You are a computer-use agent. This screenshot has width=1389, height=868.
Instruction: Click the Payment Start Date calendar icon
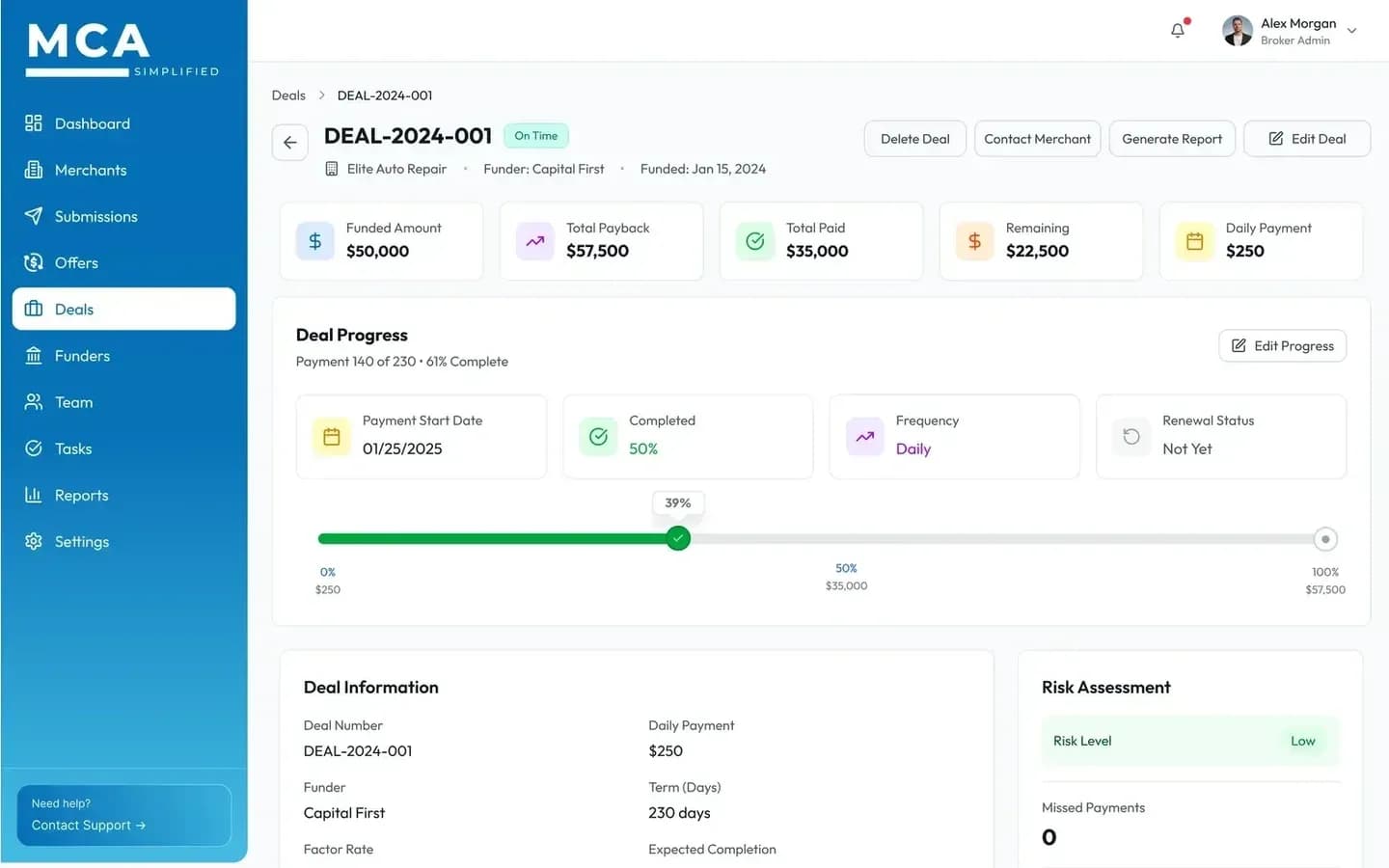pos(332,437)
